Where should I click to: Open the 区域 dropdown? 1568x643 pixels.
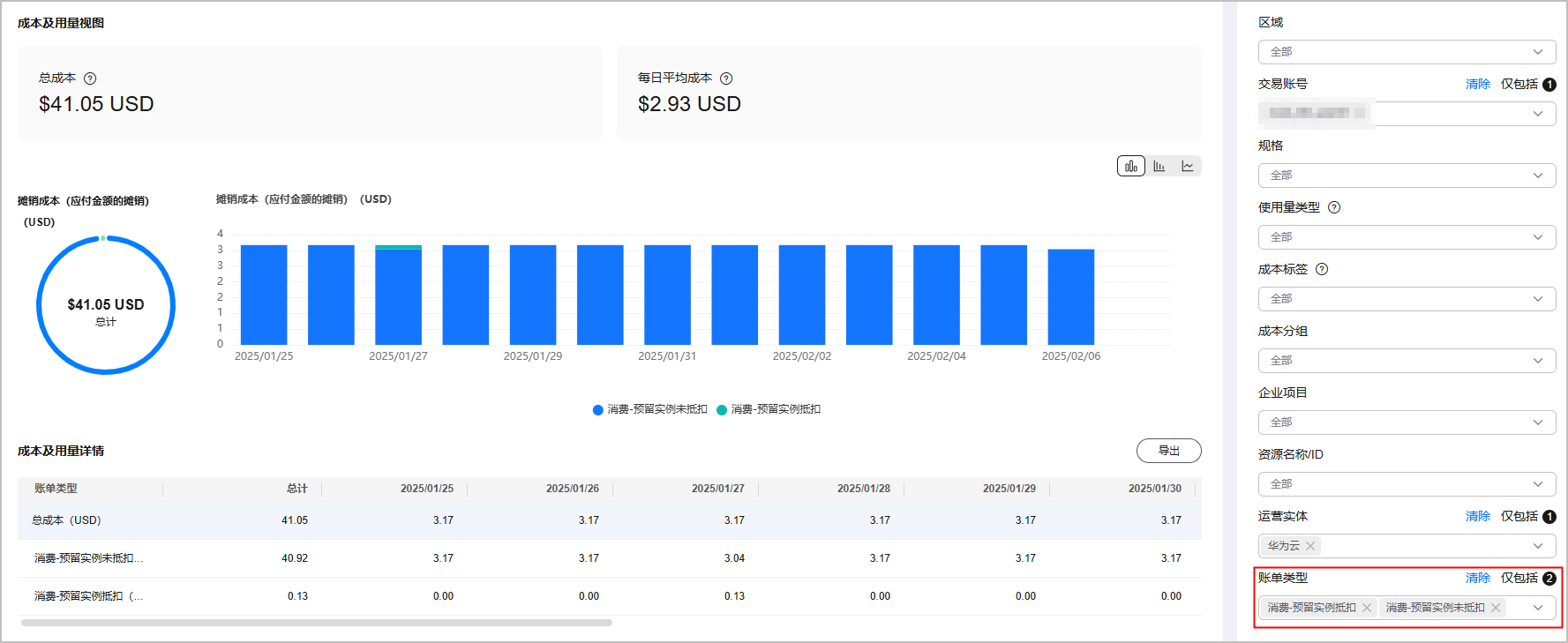point(1407,52)
